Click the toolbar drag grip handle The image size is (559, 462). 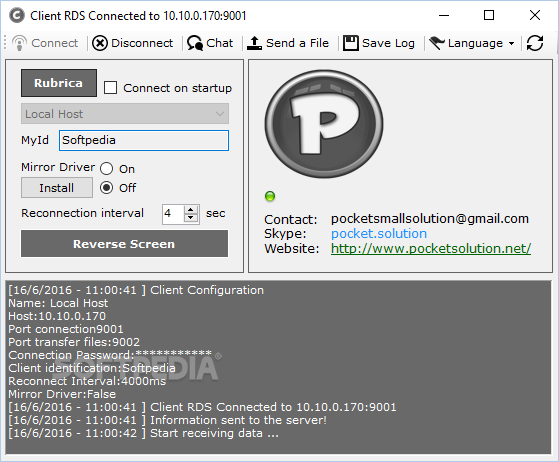(x=5, y=43)
